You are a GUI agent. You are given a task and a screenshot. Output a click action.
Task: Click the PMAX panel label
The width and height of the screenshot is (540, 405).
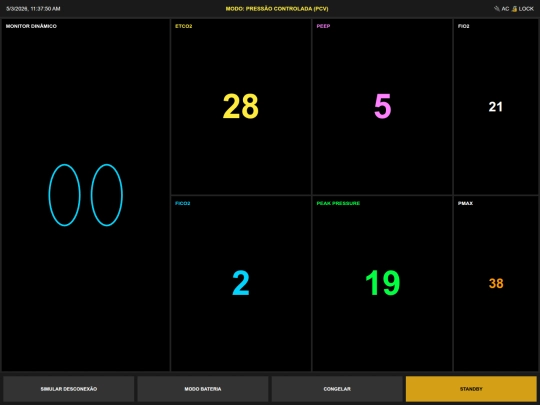465,203
